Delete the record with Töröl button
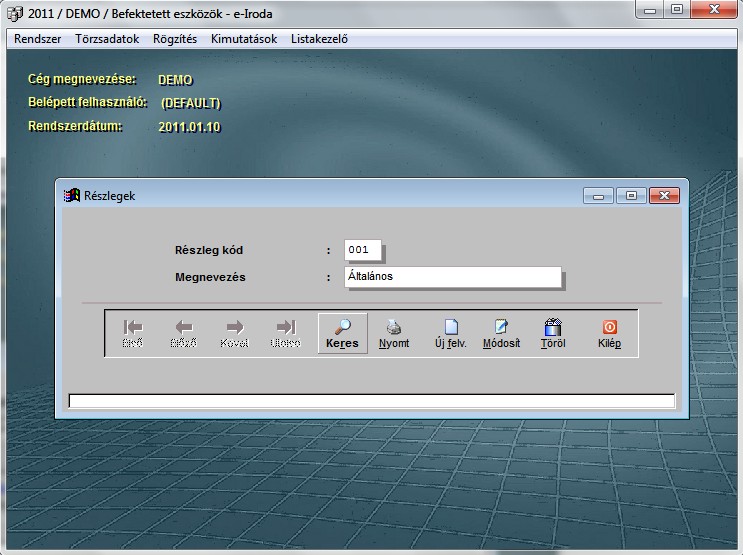This screenshot has height=555, width=743. point(552,333)
